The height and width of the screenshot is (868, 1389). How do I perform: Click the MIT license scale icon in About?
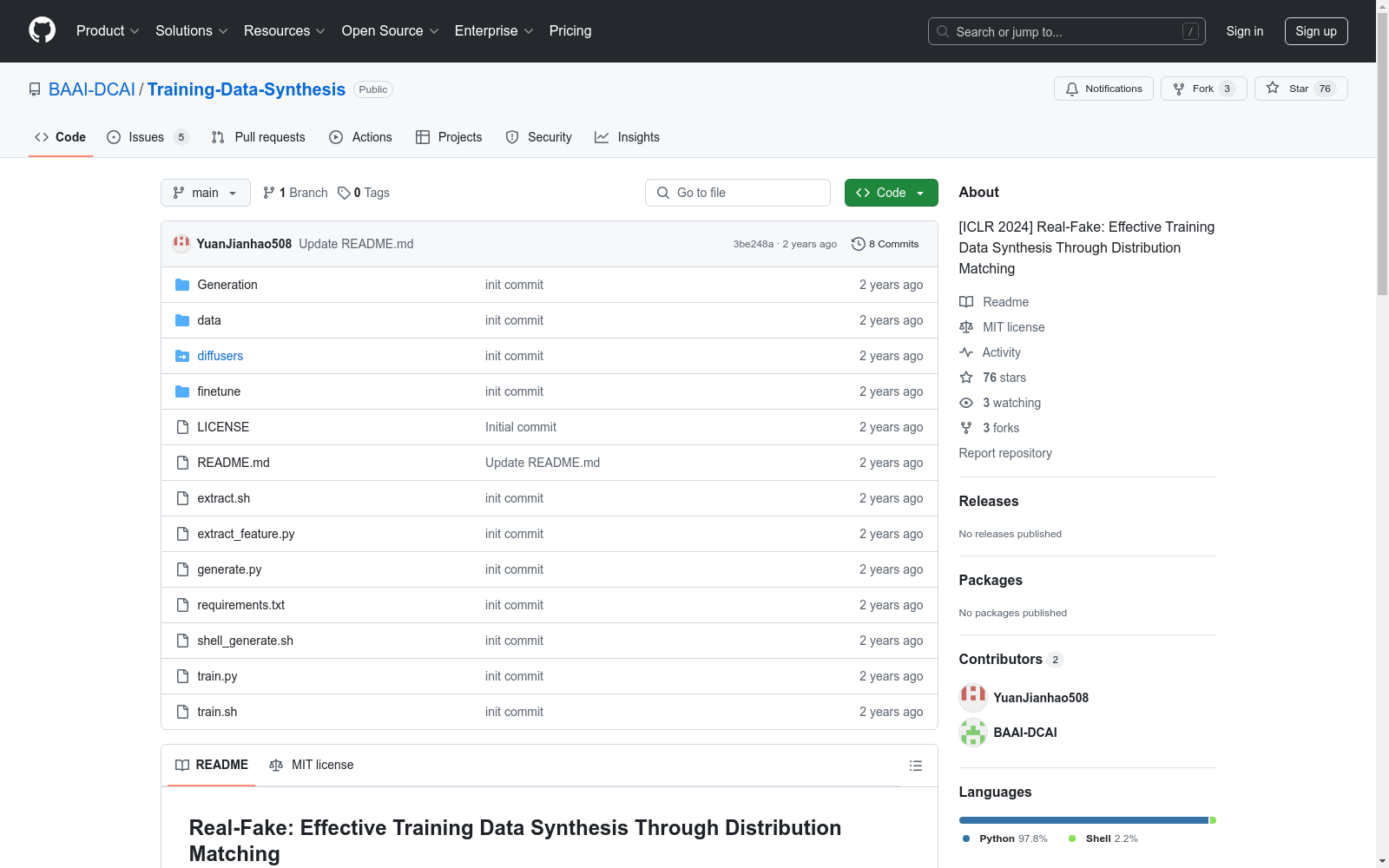[966, 327]
